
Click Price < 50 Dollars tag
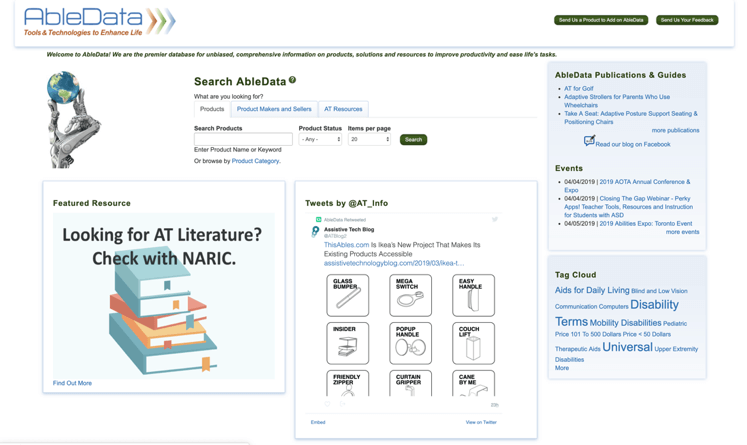point(646,334)
